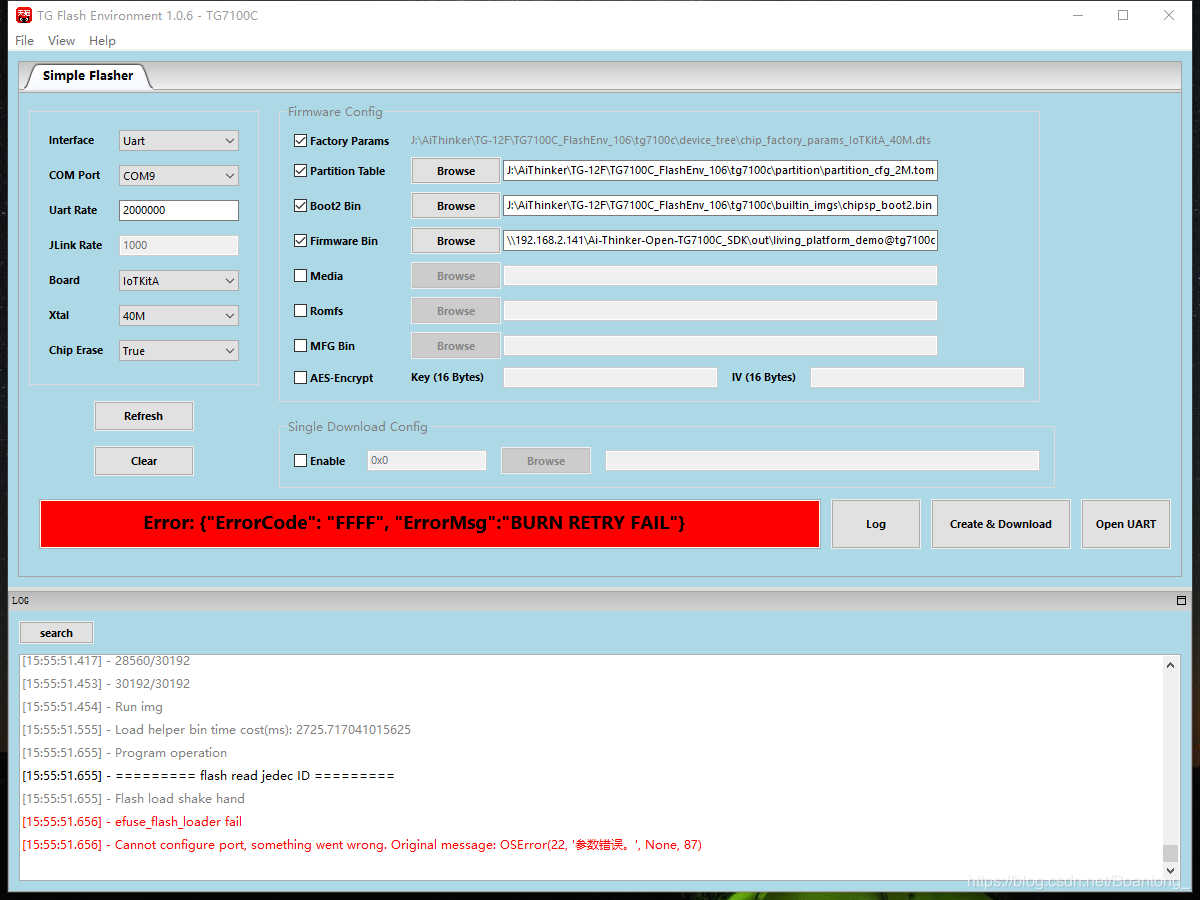Viewport: 1200px width, 900px height.
Task: Click the Open UART button
Action: click(1126, 524)
